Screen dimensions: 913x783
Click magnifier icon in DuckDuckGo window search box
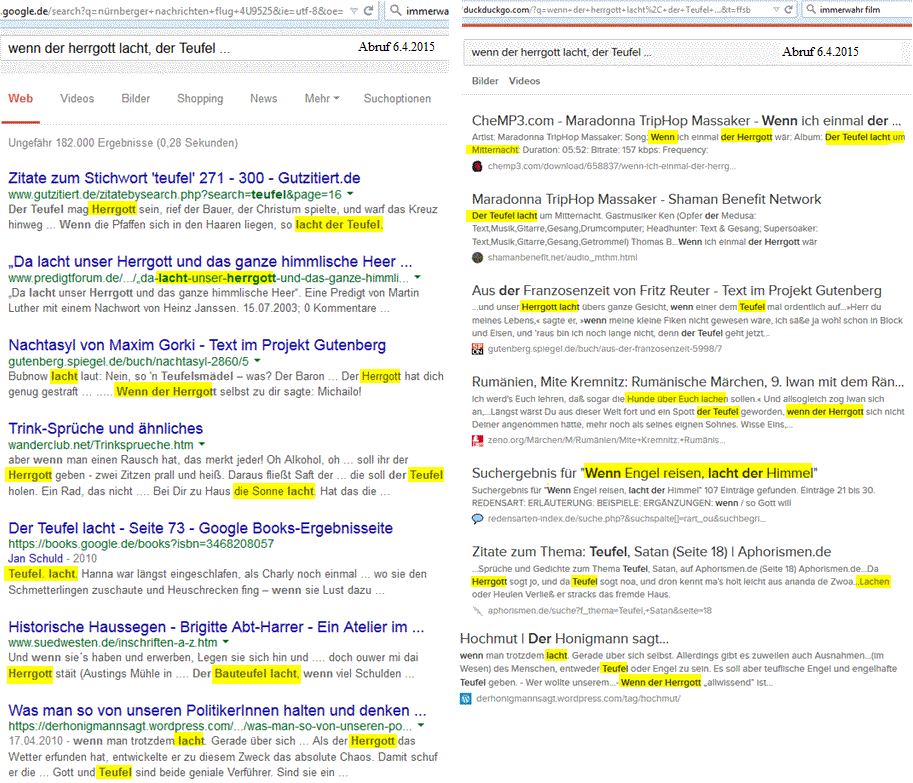811,9
